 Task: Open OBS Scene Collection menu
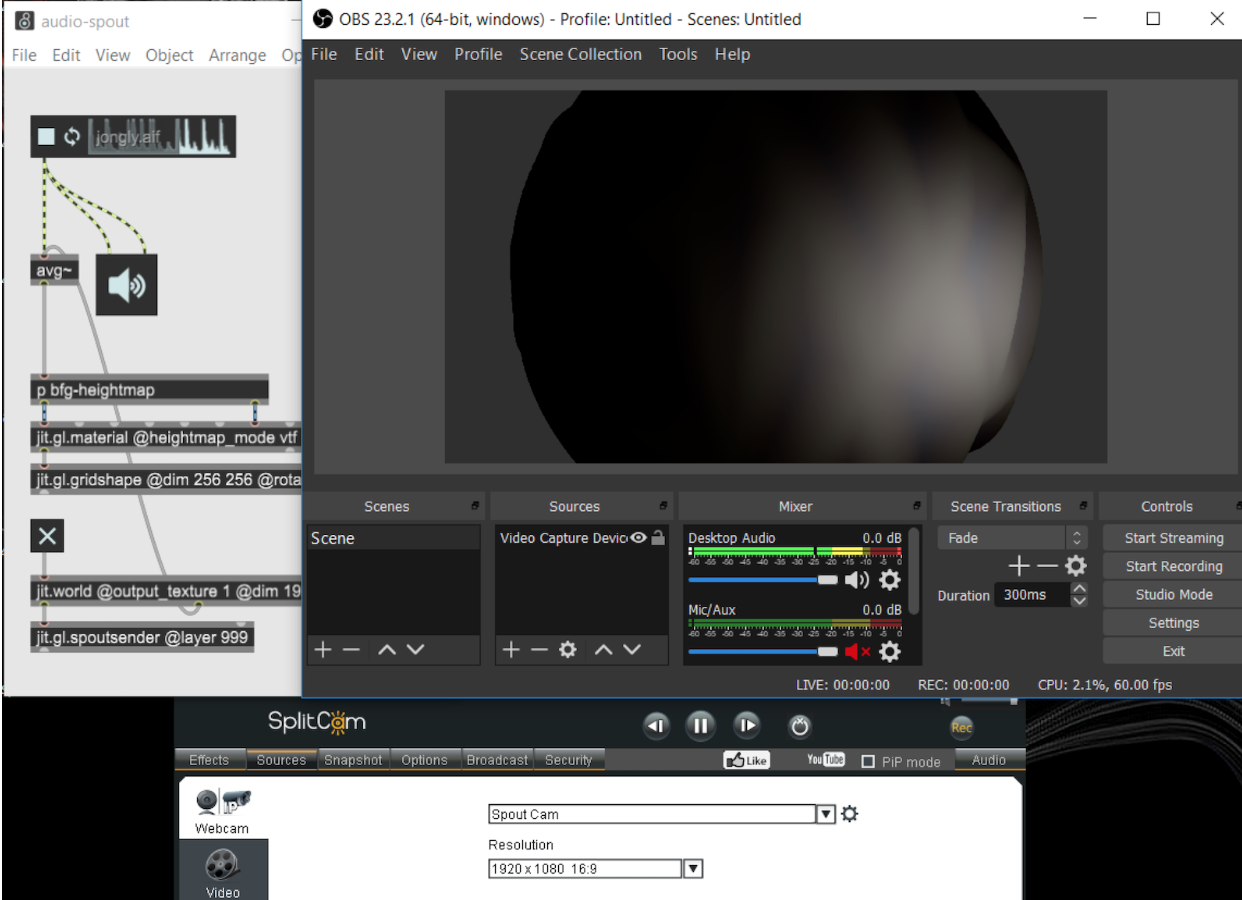tap(581, 54)
